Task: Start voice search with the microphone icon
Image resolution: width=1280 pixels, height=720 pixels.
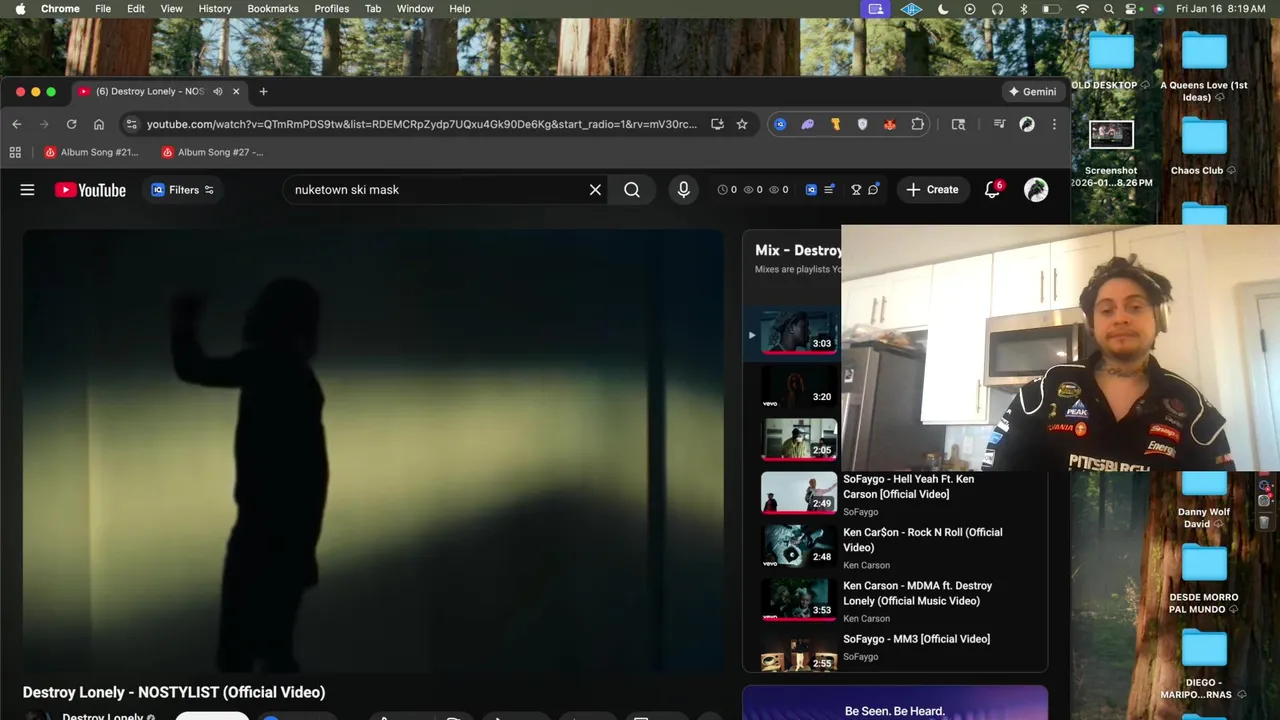Action: pyautogui.click(x=684, y=190)
